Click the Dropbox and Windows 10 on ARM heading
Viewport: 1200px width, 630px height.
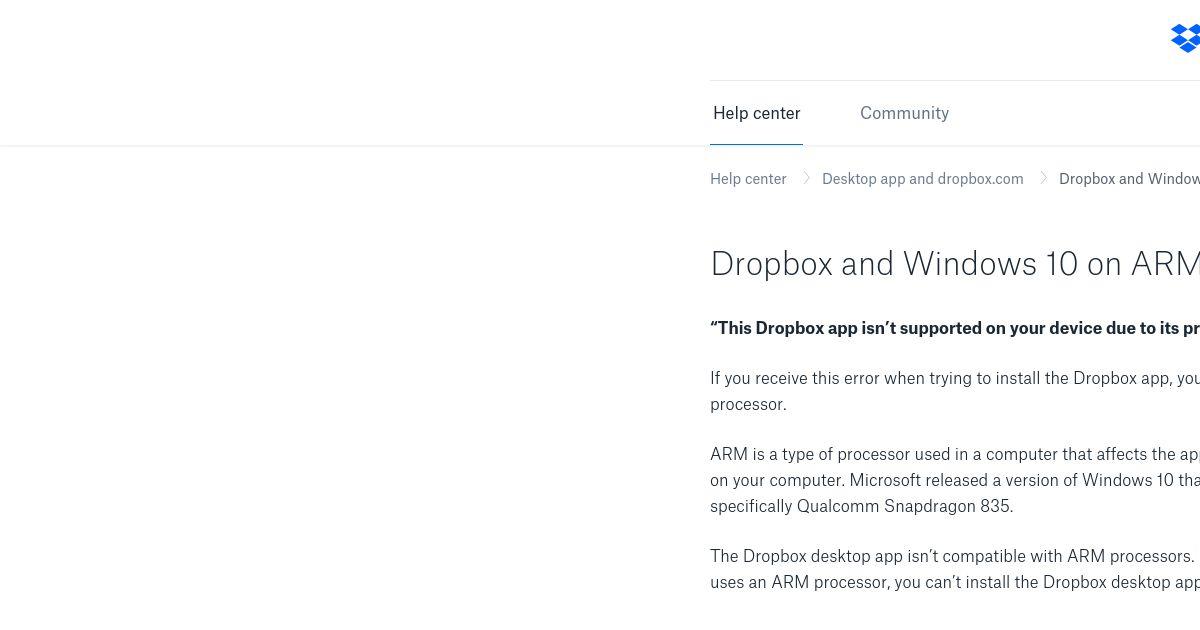pyautogui.click(x=955, y=264)
